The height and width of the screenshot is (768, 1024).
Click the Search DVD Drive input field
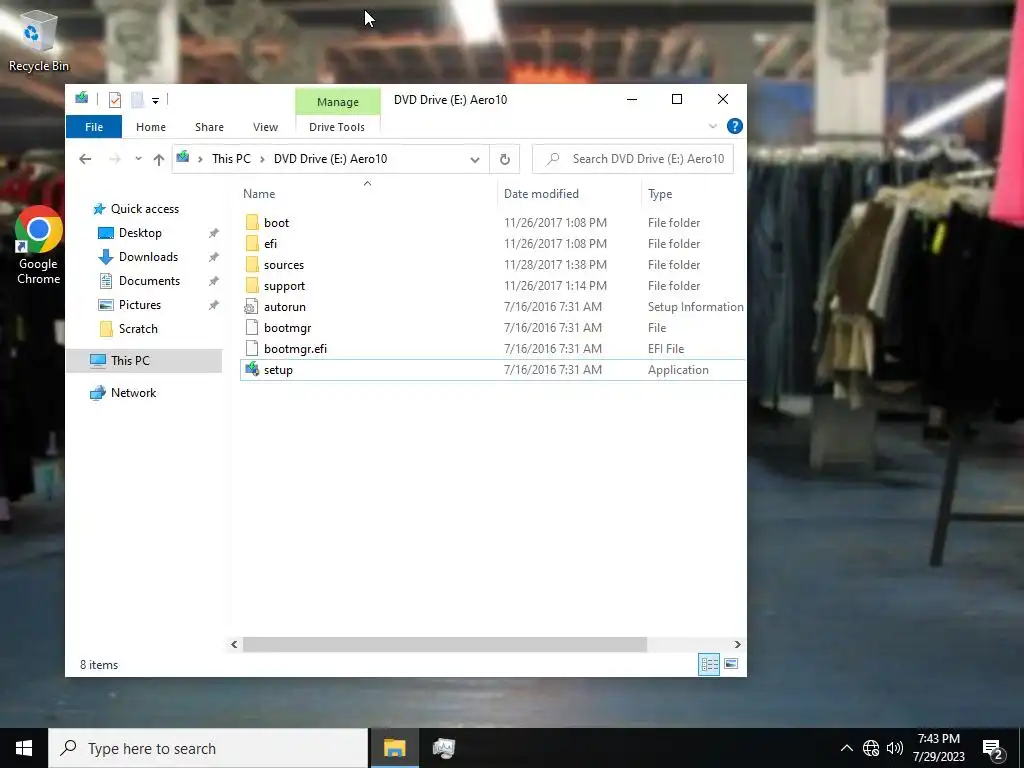(633, 159)
